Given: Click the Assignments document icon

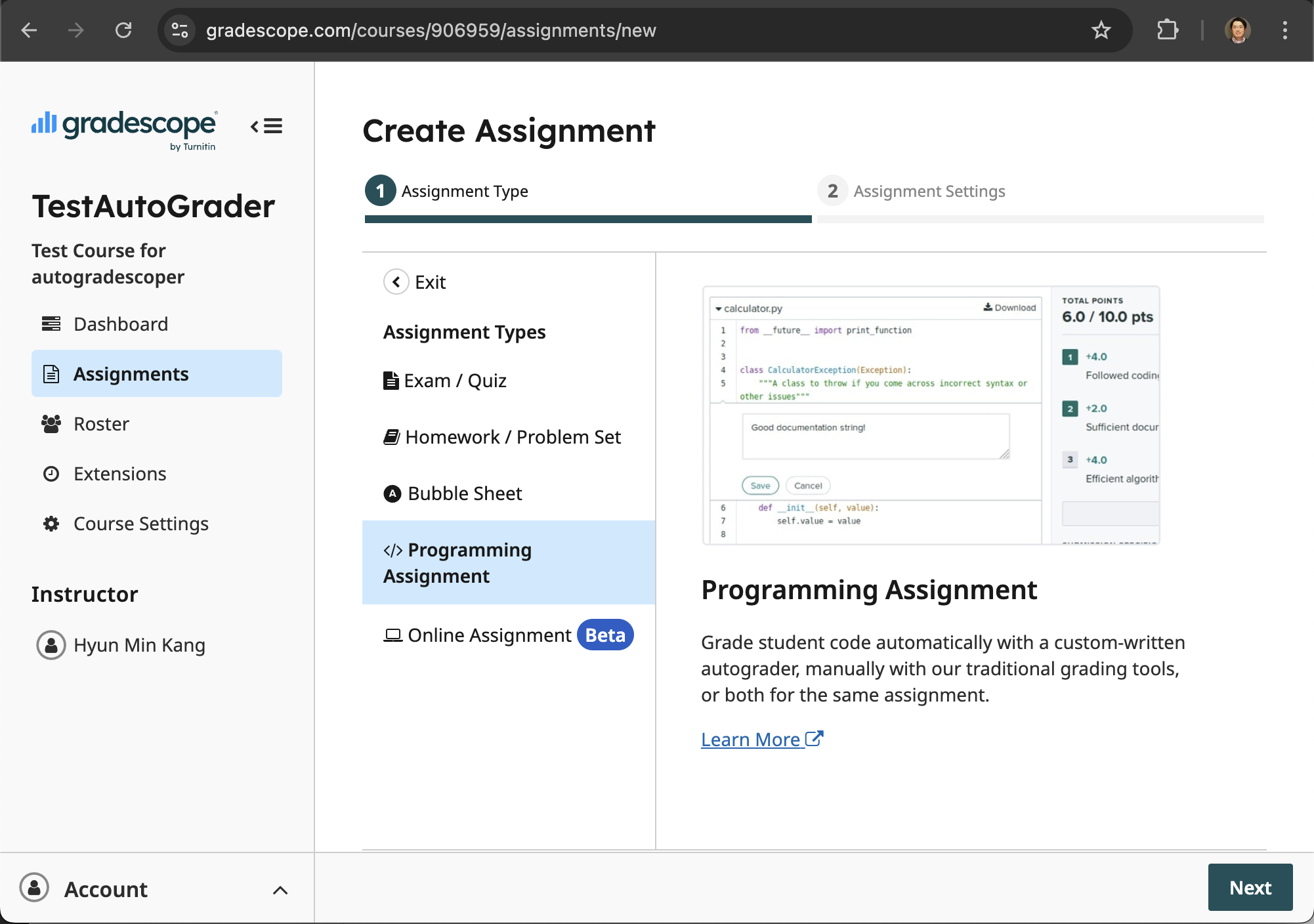Looking at the screenshot, I should coord(51,373).
